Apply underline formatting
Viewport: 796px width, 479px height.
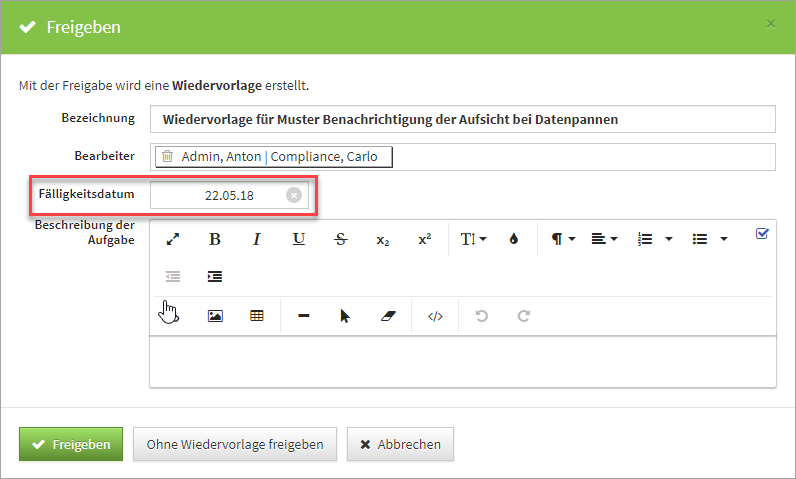(298, 239)
